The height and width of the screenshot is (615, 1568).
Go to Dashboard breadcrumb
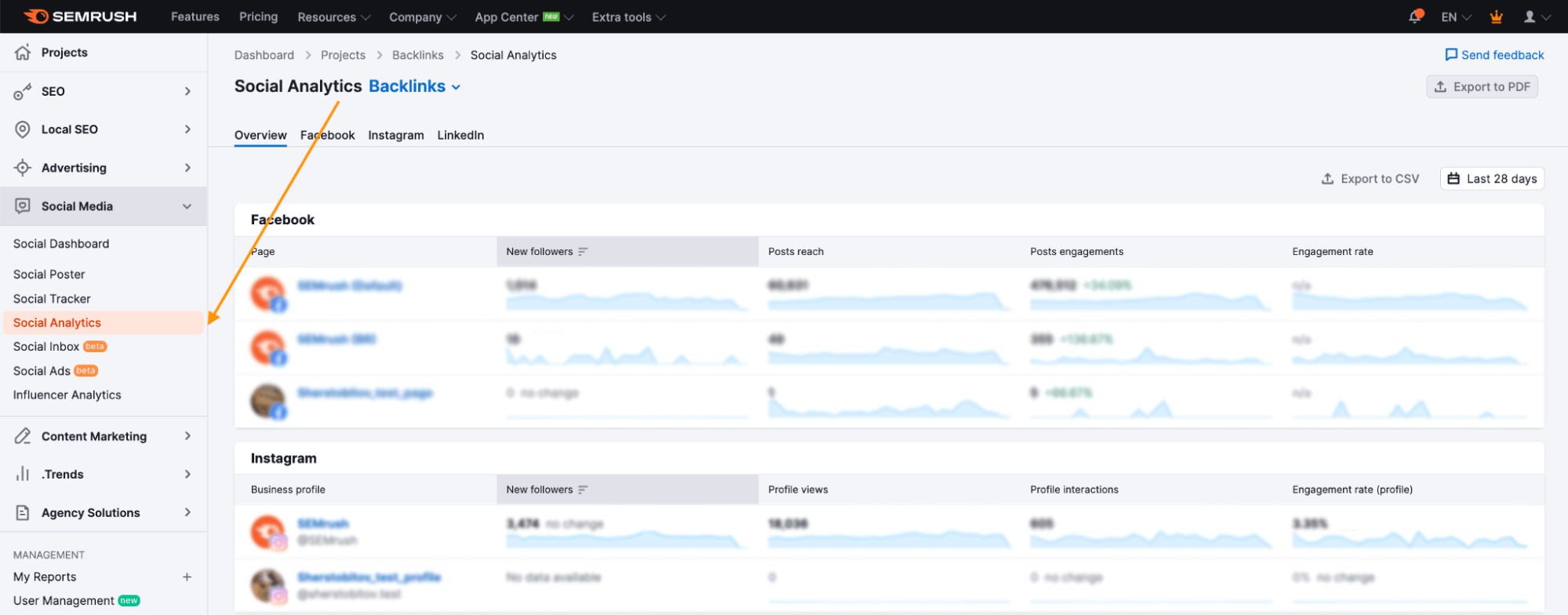point(264,55)
